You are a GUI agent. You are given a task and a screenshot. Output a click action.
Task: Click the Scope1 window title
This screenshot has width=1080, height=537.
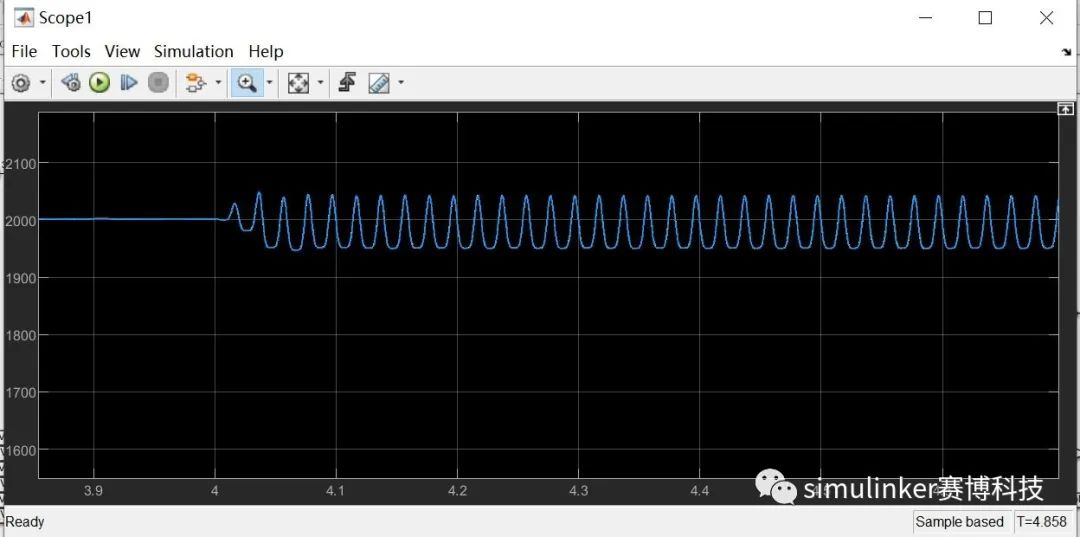click(x=65, y=19)
